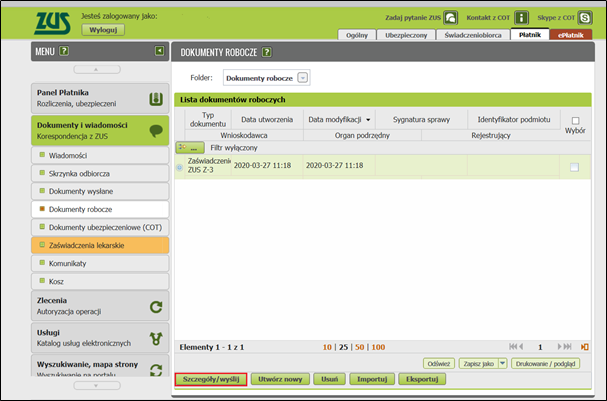Click Typ dokumentu column header
The height and width of the screenshot is (401, 607).
[x=208, y=119]
